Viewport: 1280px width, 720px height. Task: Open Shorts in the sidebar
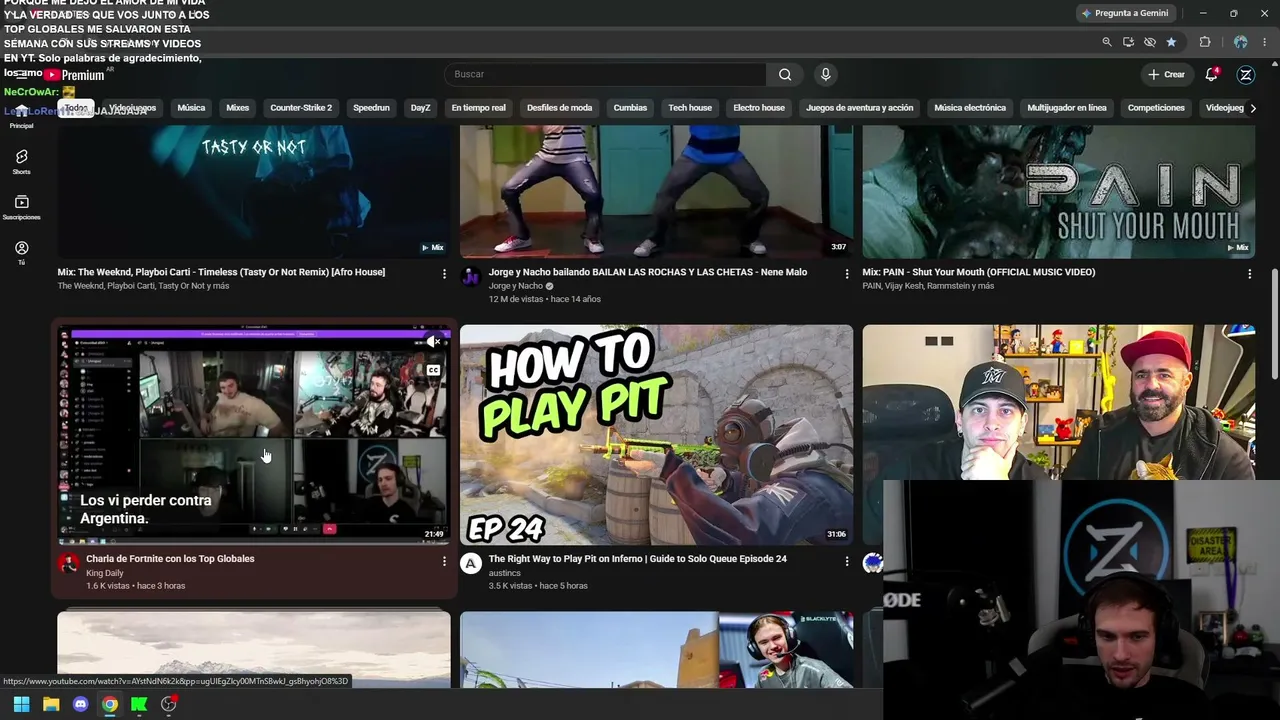tap(21, 161)
